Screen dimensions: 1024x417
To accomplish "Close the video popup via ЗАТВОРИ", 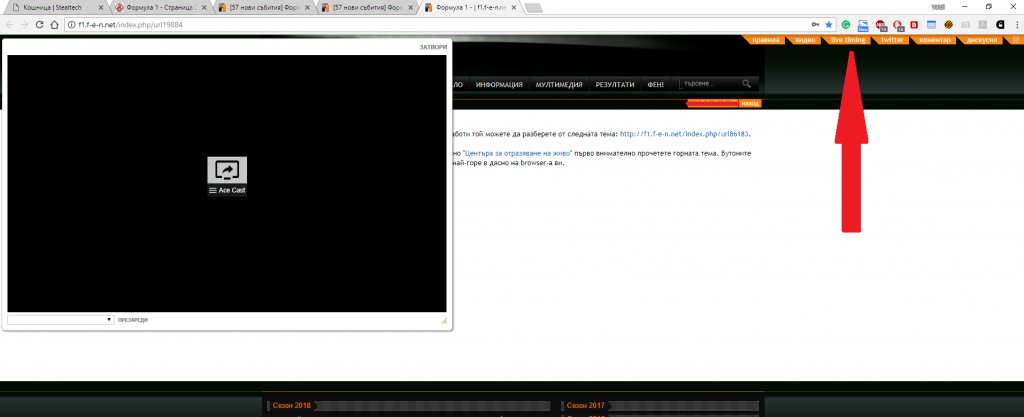I will 434,47.
